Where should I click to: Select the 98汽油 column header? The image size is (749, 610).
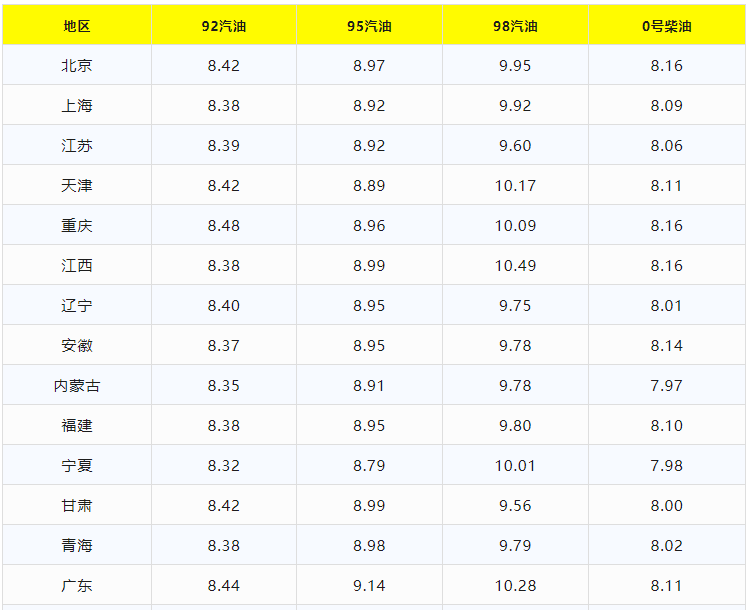click(515, 26)
